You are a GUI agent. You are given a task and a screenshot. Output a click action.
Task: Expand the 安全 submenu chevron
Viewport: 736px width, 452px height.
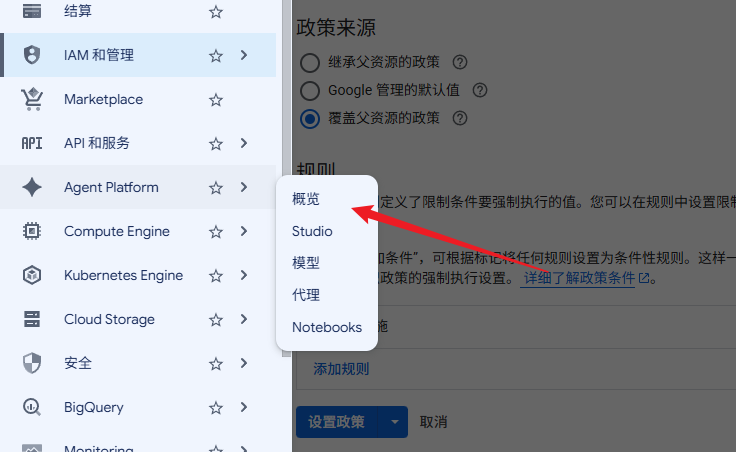tap(244, 363)
